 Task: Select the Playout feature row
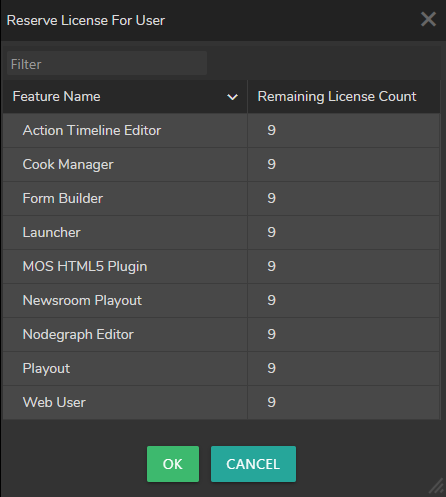(222, 368)
